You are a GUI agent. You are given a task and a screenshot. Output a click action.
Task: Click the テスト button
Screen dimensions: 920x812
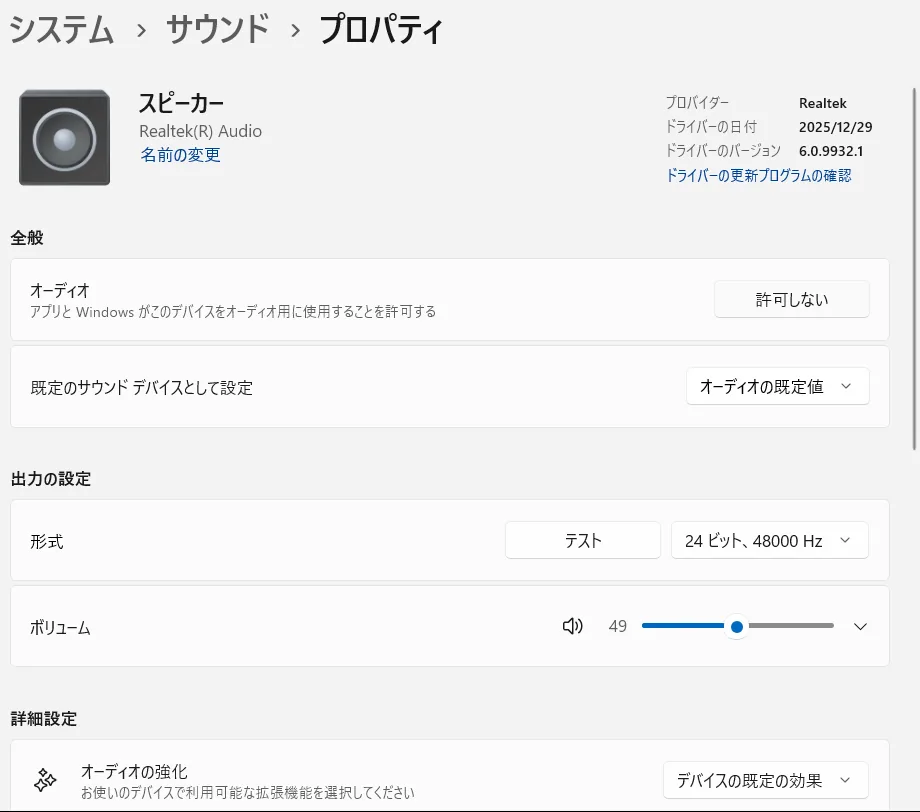point(583,540)
